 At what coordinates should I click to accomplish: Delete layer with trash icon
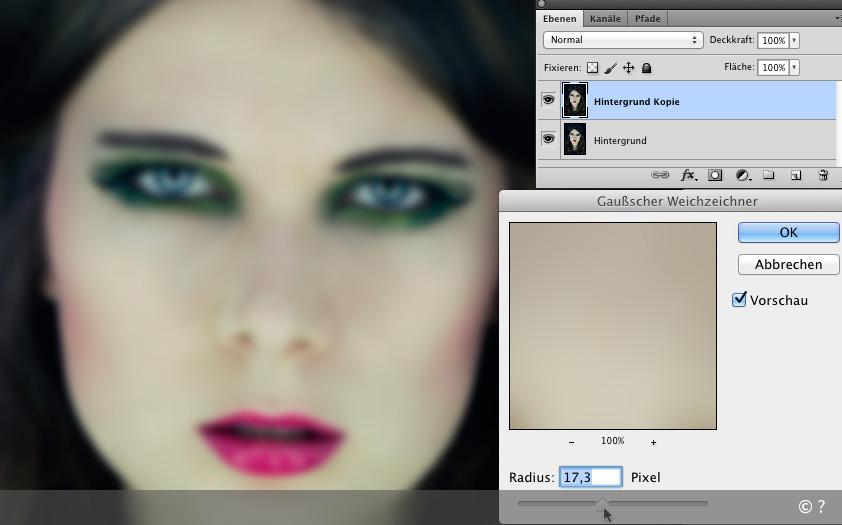823,175
